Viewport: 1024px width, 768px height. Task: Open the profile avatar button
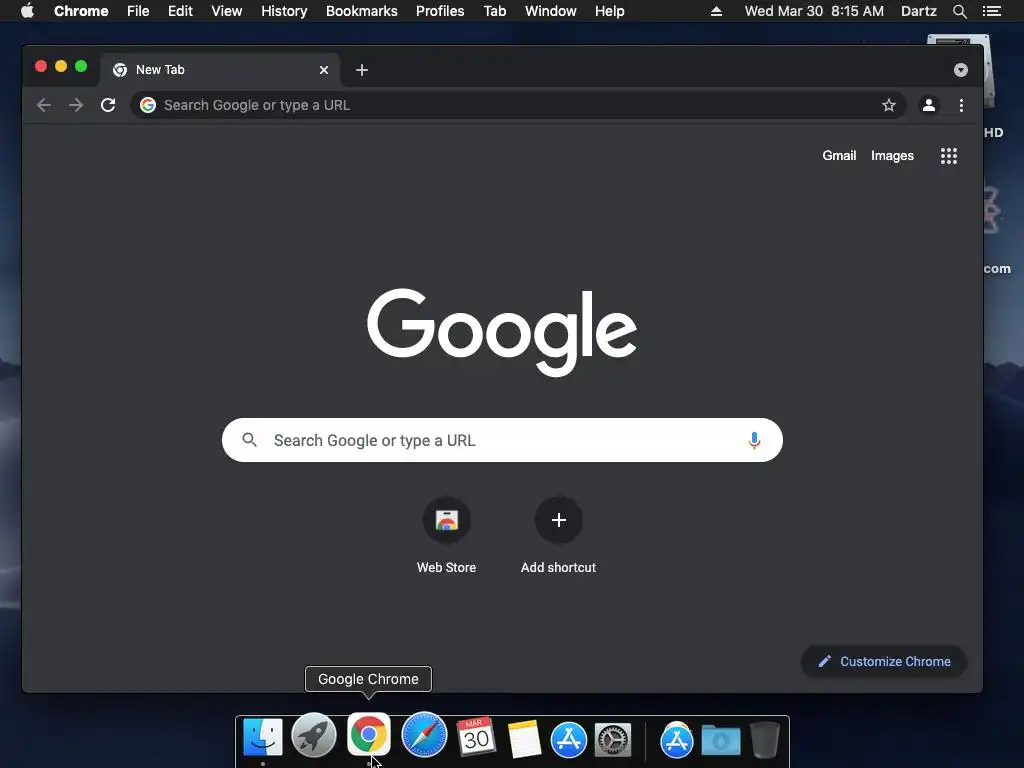pyautogui.click(x=929, y=105)
